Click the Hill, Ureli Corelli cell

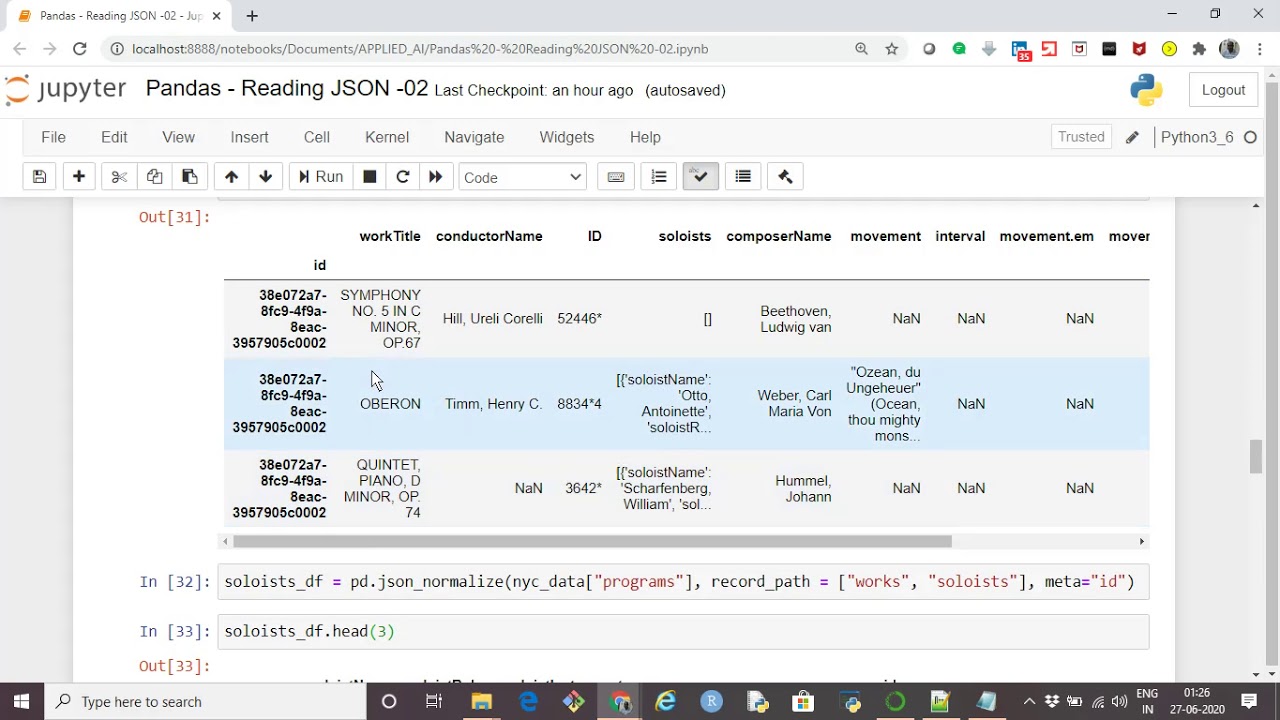(492, 319)
